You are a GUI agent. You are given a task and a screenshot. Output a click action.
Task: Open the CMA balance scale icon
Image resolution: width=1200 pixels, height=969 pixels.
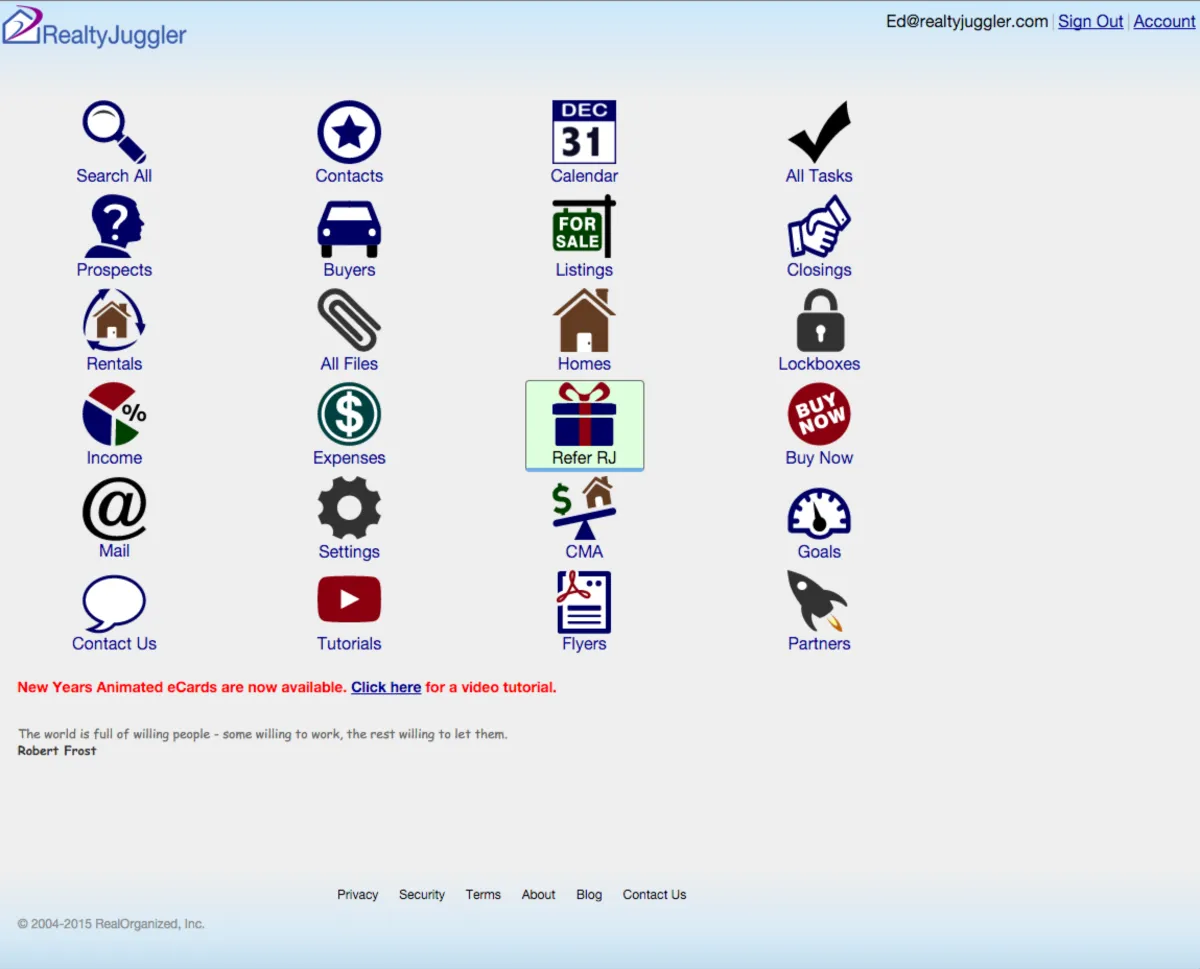click(584, 508)
